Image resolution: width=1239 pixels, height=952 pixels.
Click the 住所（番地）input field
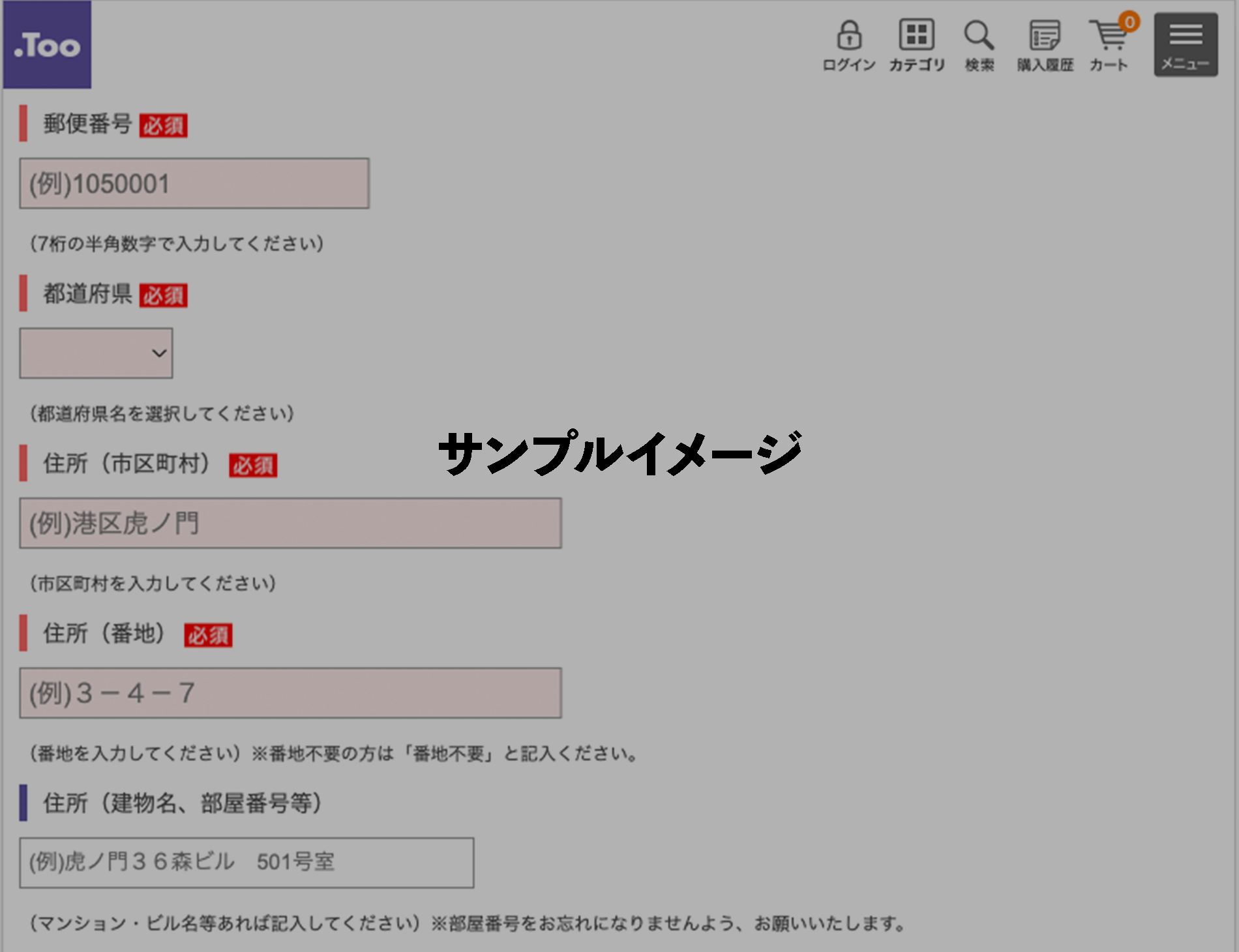pos(290,693)
